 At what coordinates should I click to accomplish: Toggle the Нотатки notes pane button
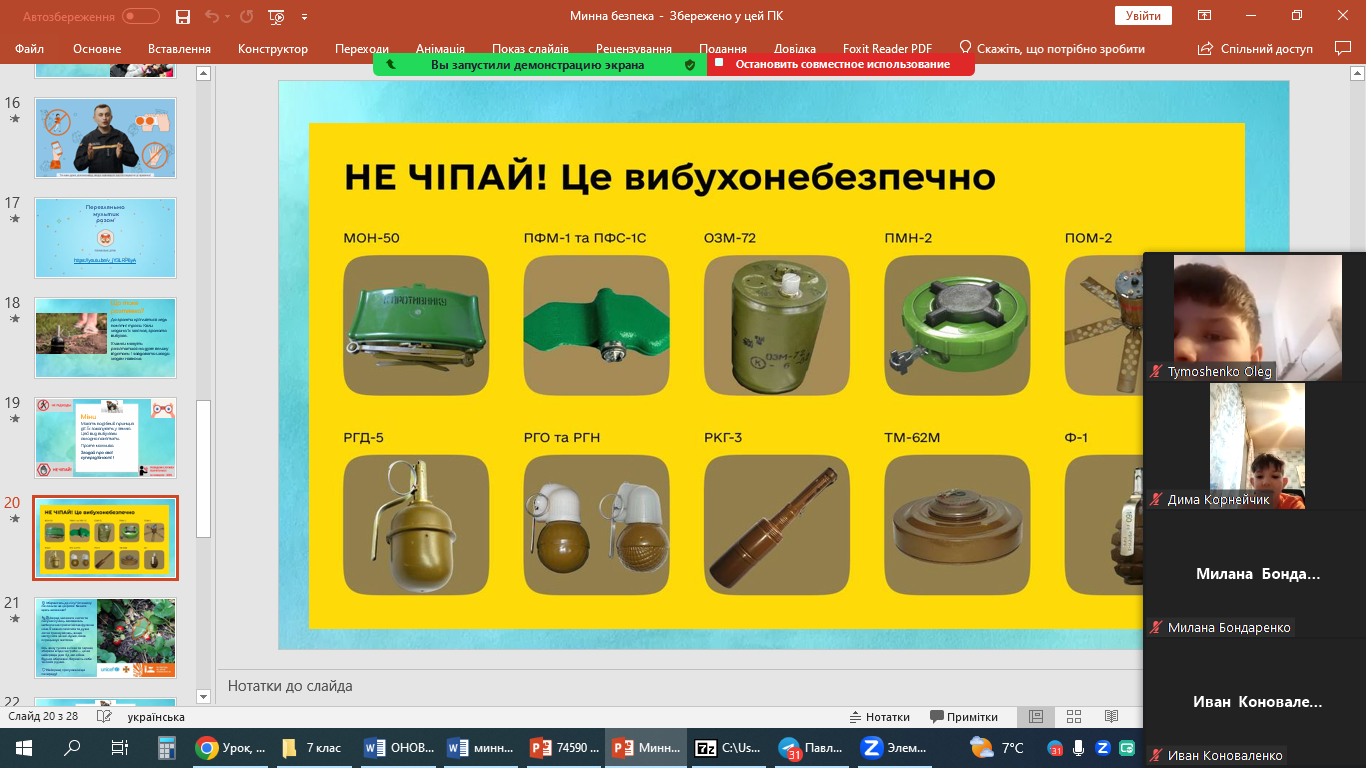pos(879,717)
